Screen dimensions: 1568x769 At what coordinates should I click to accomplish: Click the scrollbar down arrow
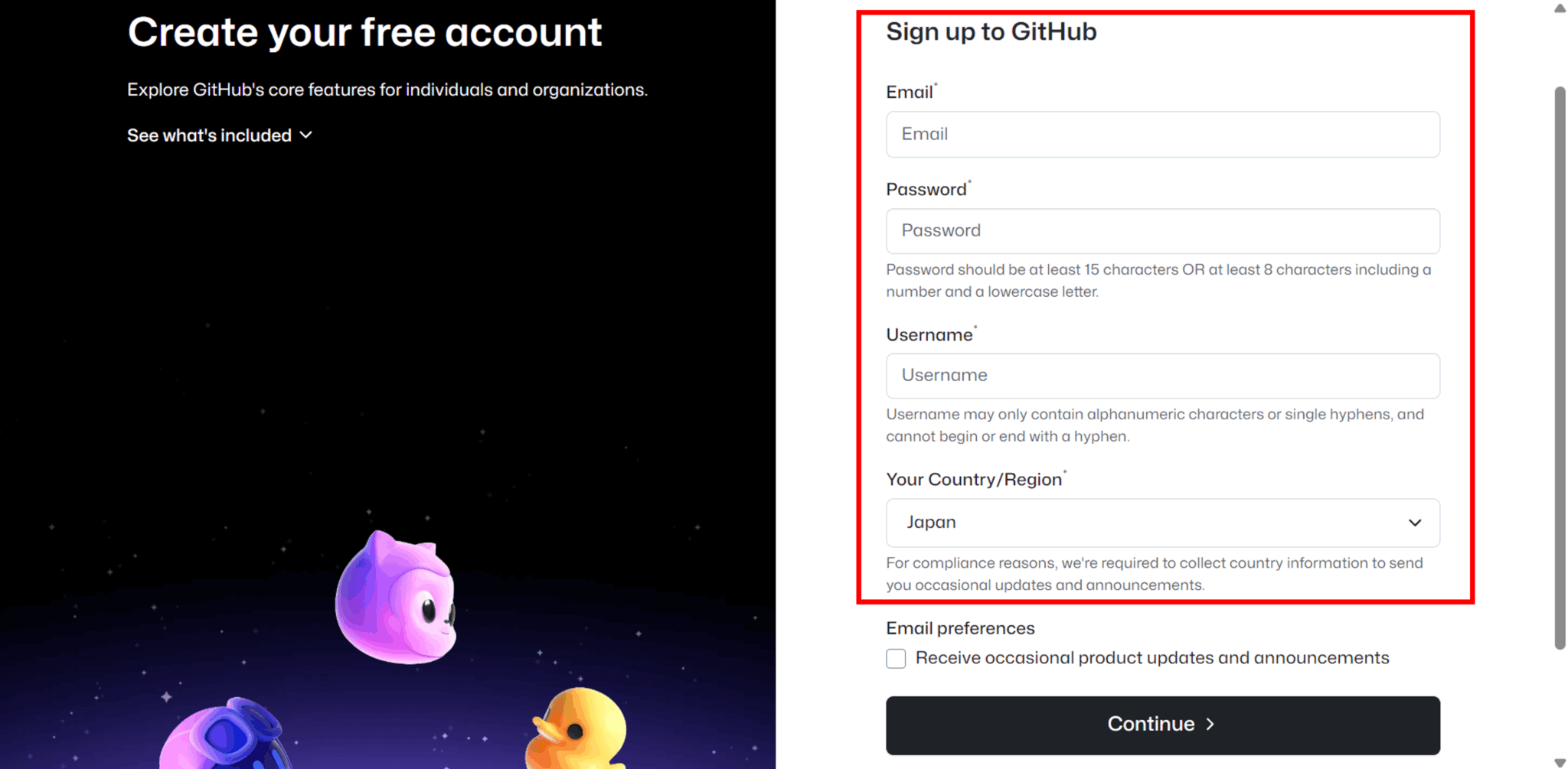click(1560, 762)
